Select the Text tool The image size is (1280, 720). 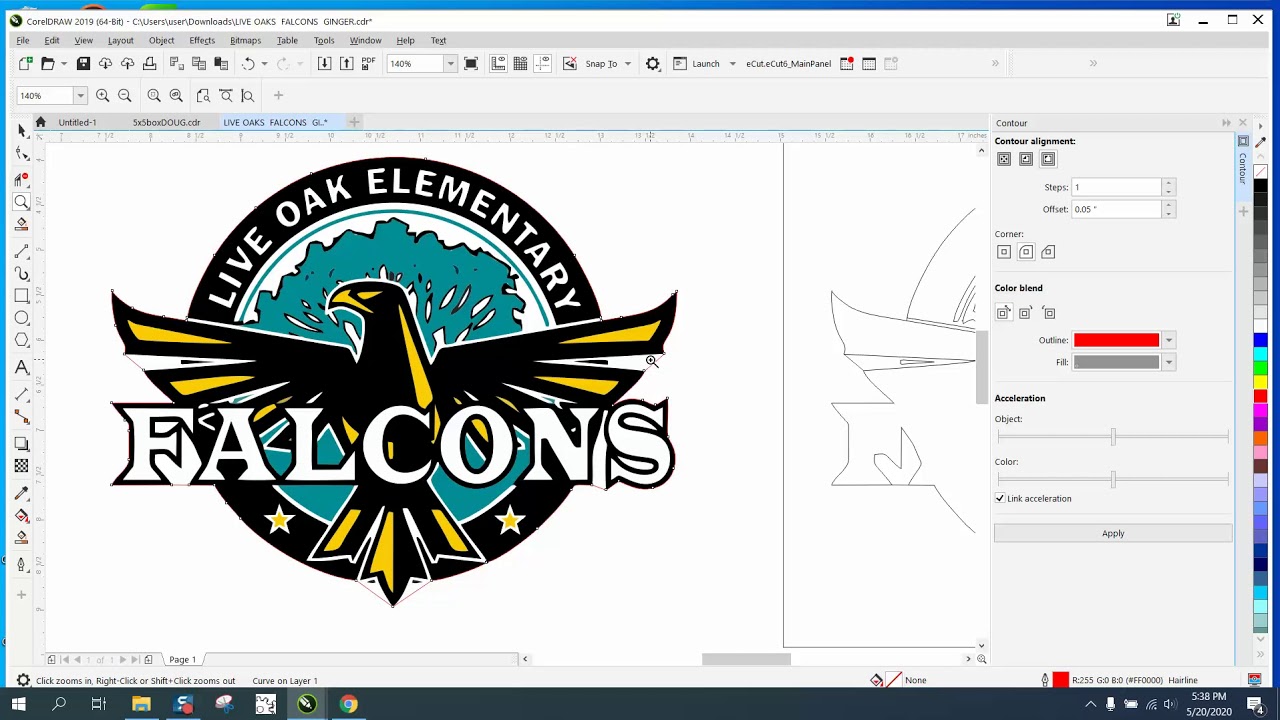click(x=22, y=368)
